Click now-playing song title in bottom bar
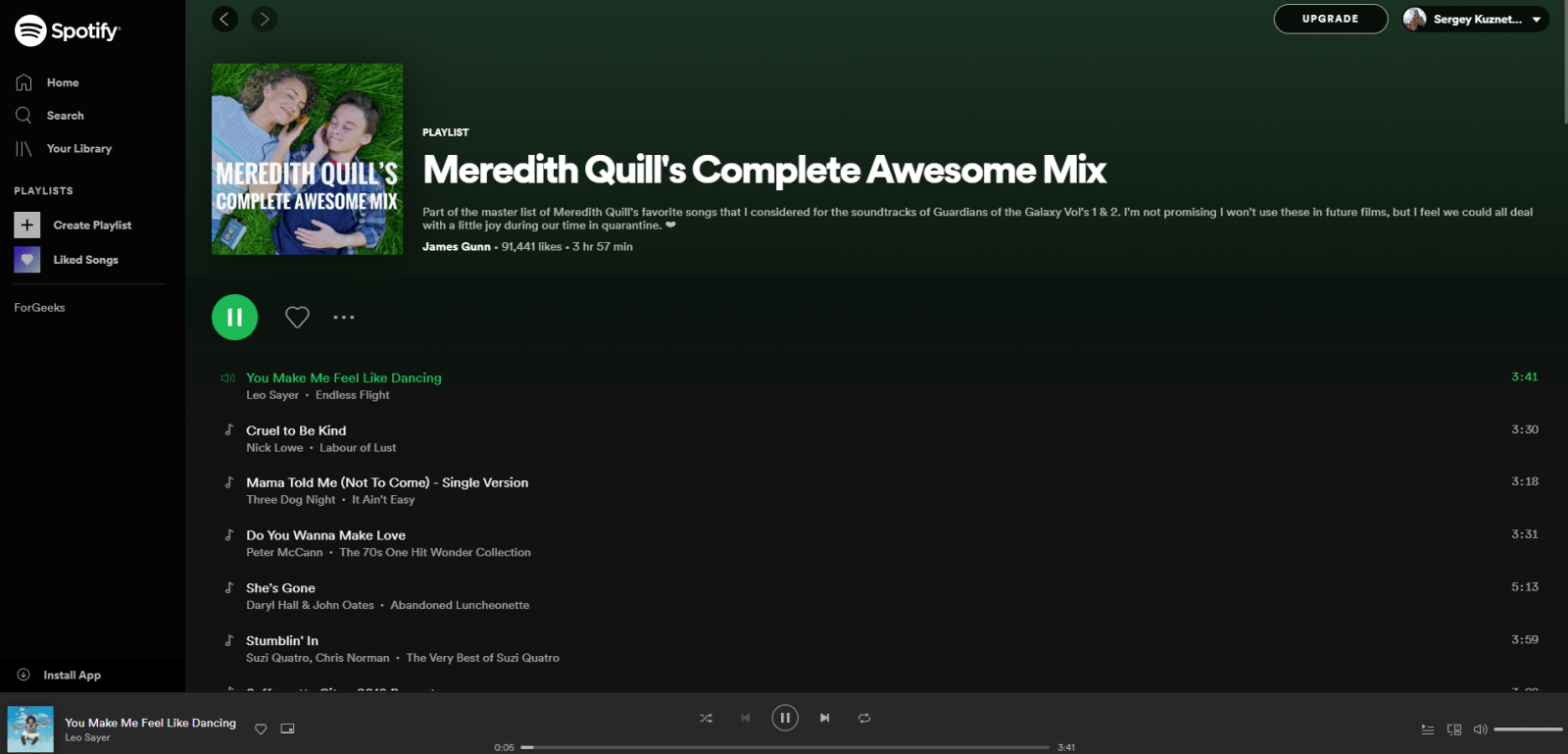This screenshot has width=1568, height=754. pos(150,723)
